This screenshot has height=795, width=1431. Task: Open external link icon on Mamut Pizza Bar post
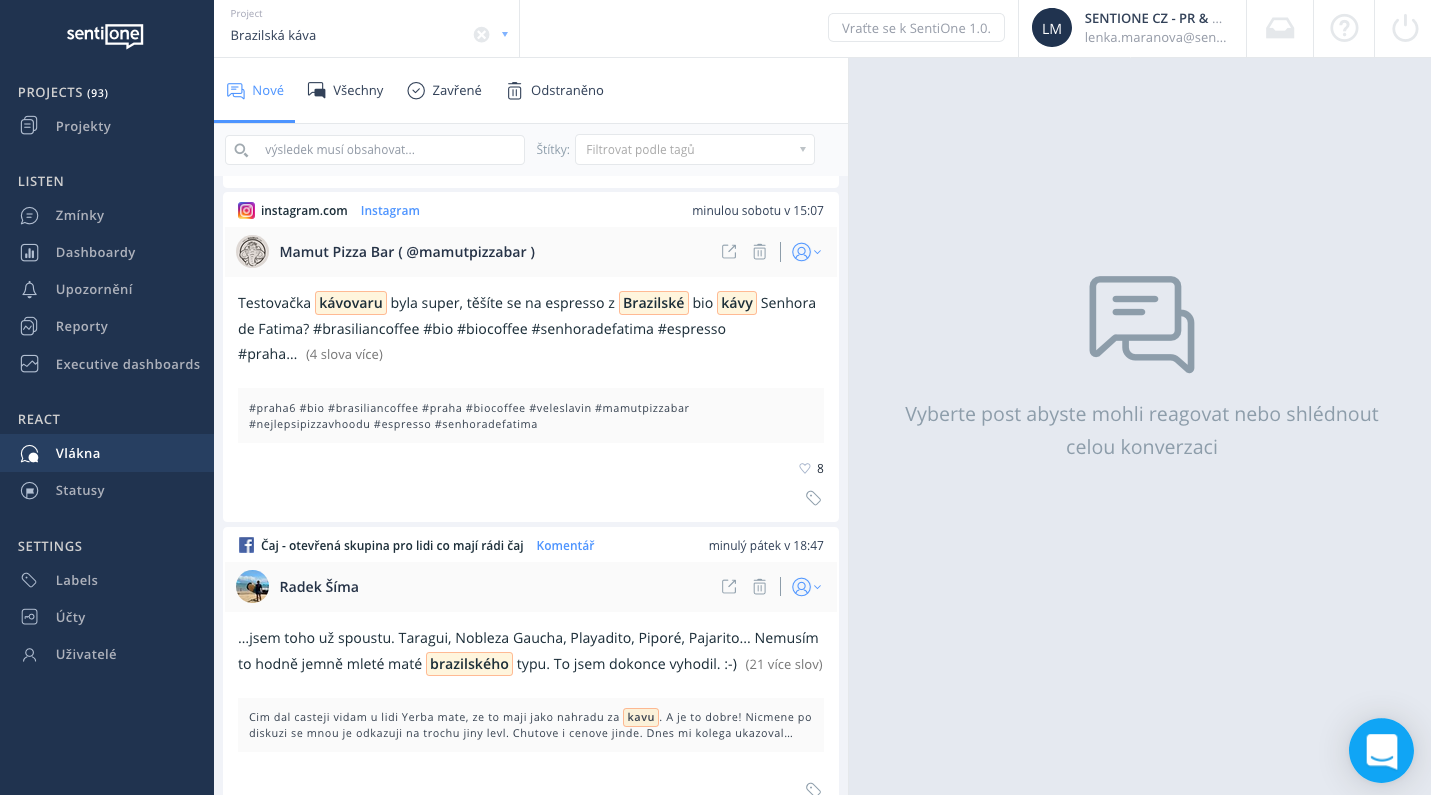point(729,252)
